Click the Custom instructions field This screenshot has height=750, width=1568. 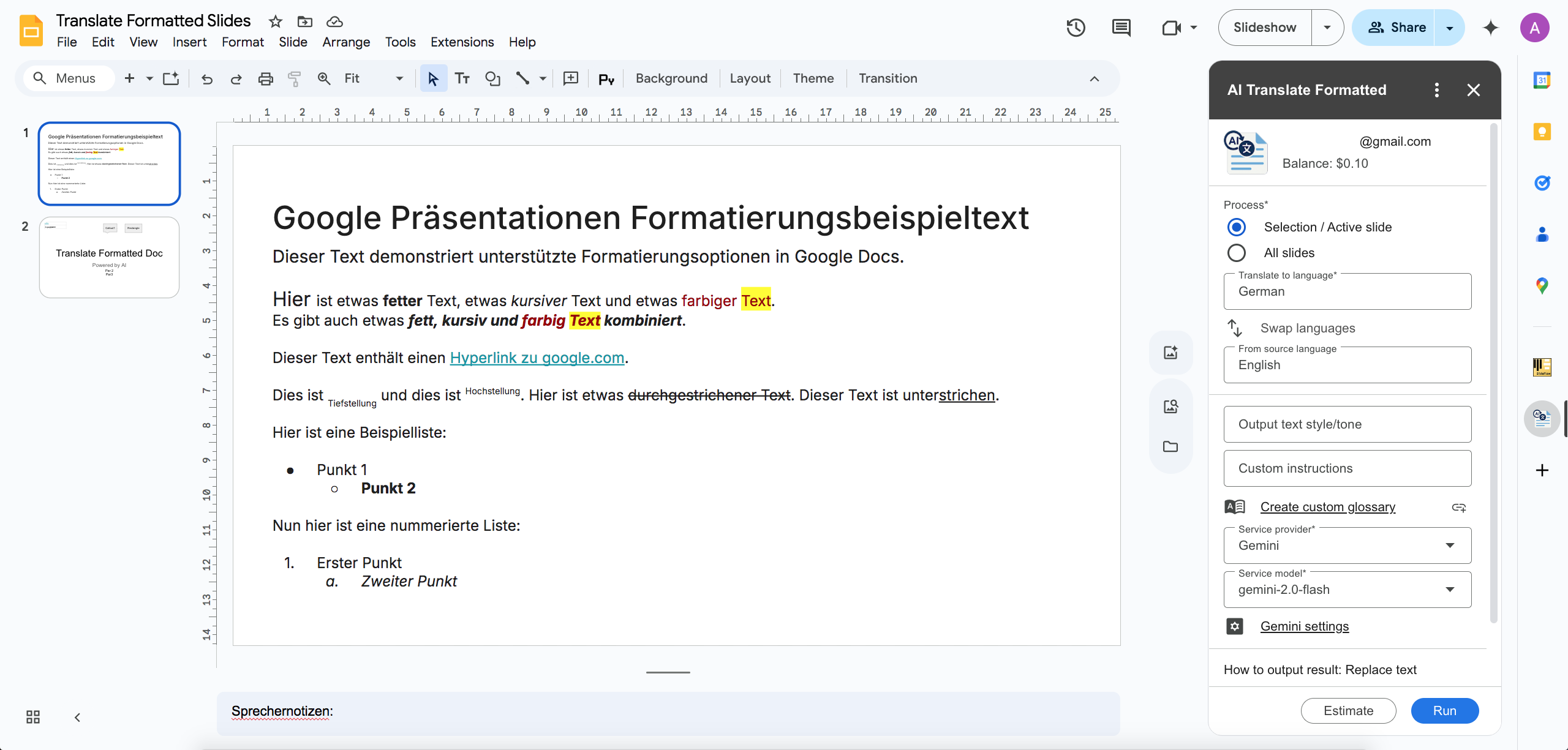(1347, 468)
